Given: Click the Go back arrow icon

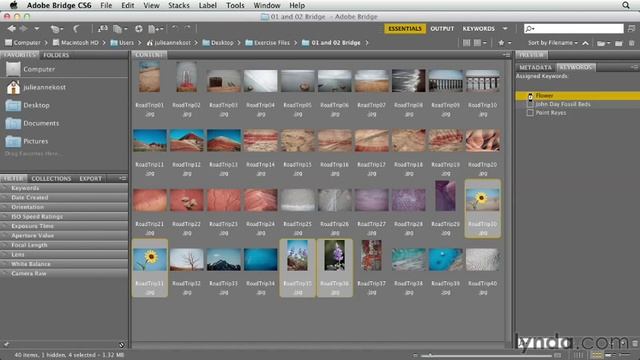Looking at the screenshot, I should 11,29.
